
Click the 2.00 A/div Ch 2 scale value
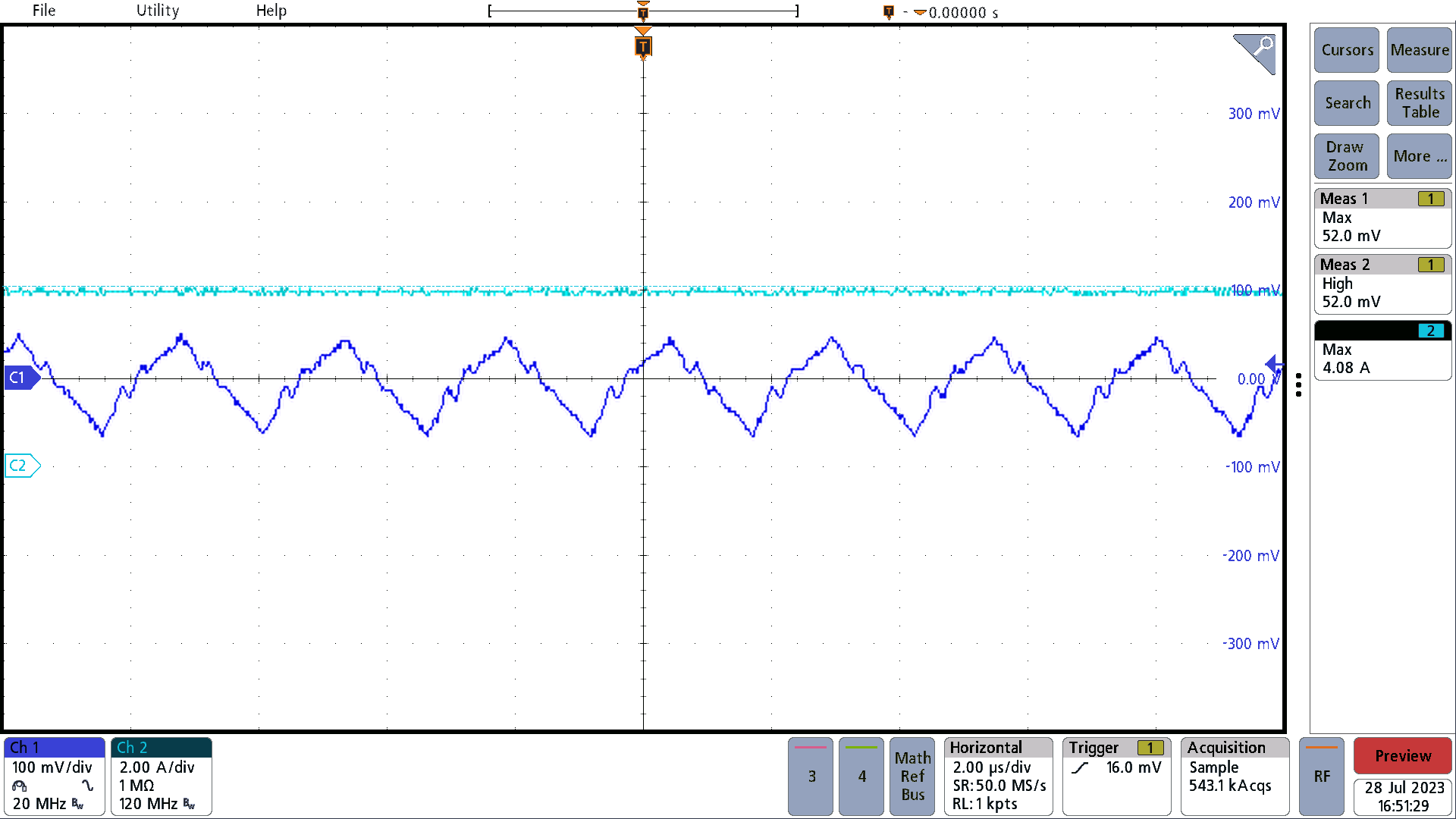coord(156,767)
